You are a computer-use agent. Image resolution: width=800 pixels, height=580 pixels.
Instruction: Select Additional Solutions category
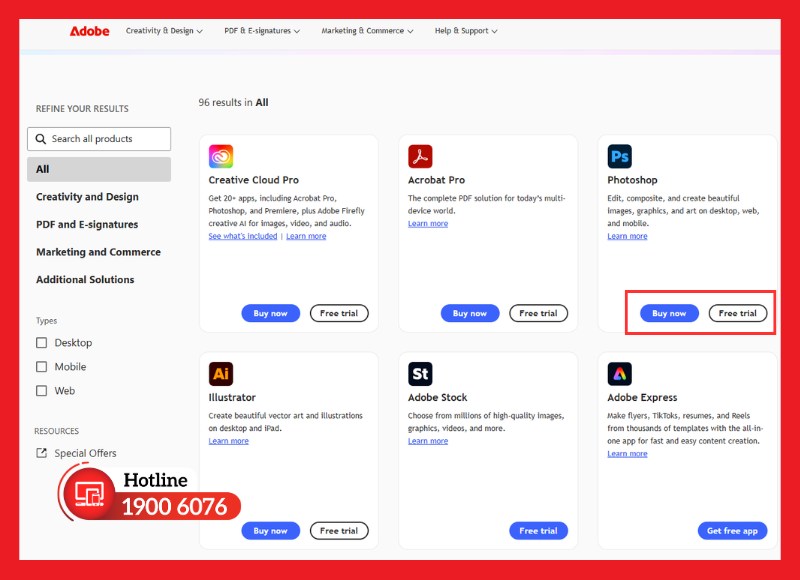coord(85,280)
